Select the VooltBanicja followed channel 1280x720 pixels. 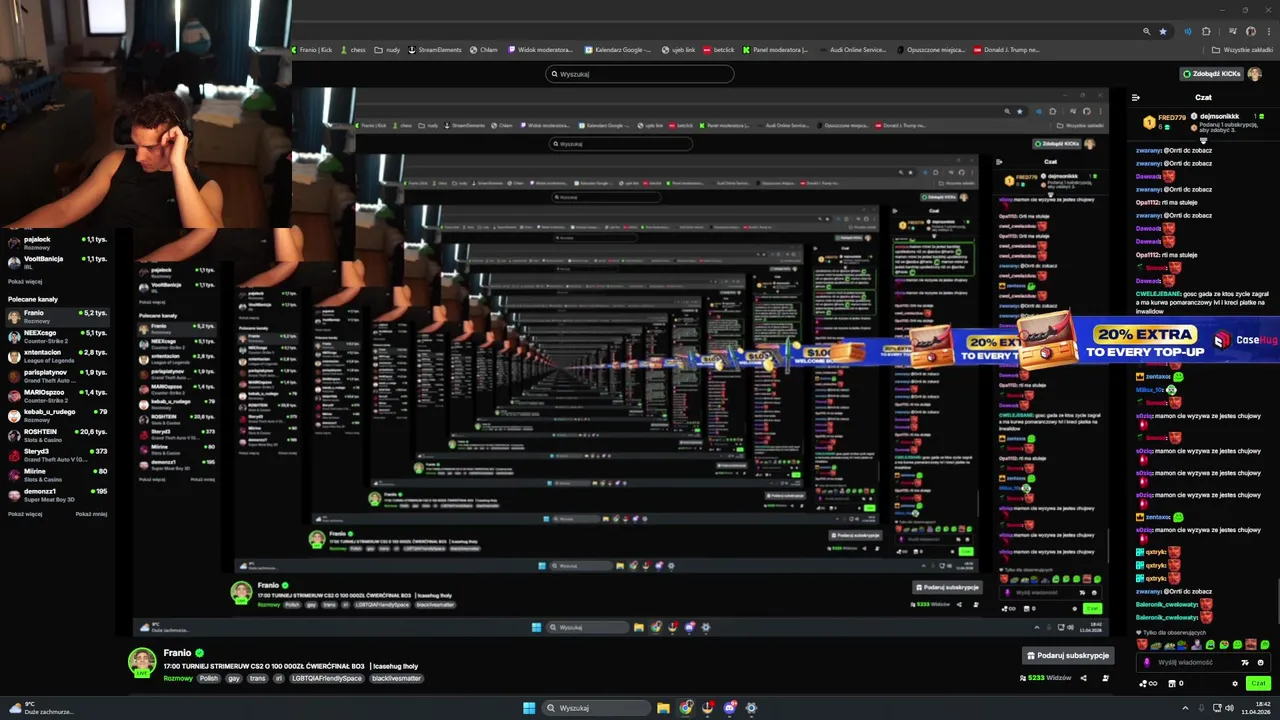click(x=57, y=262)
